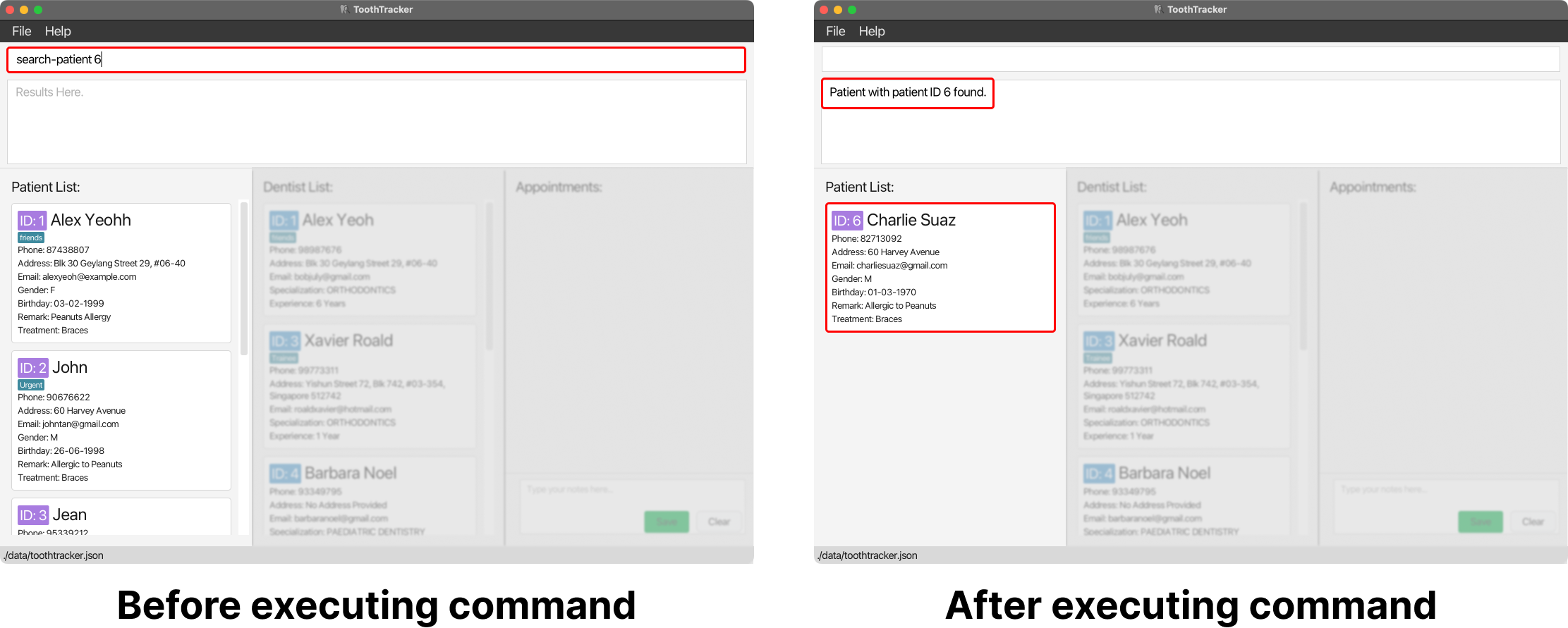Image resolution: width=1568 pixels, height=628 pixels.
Task: Open File menu in left ToothTracker window
Action: pyautogui.click(x=22, y=31)
